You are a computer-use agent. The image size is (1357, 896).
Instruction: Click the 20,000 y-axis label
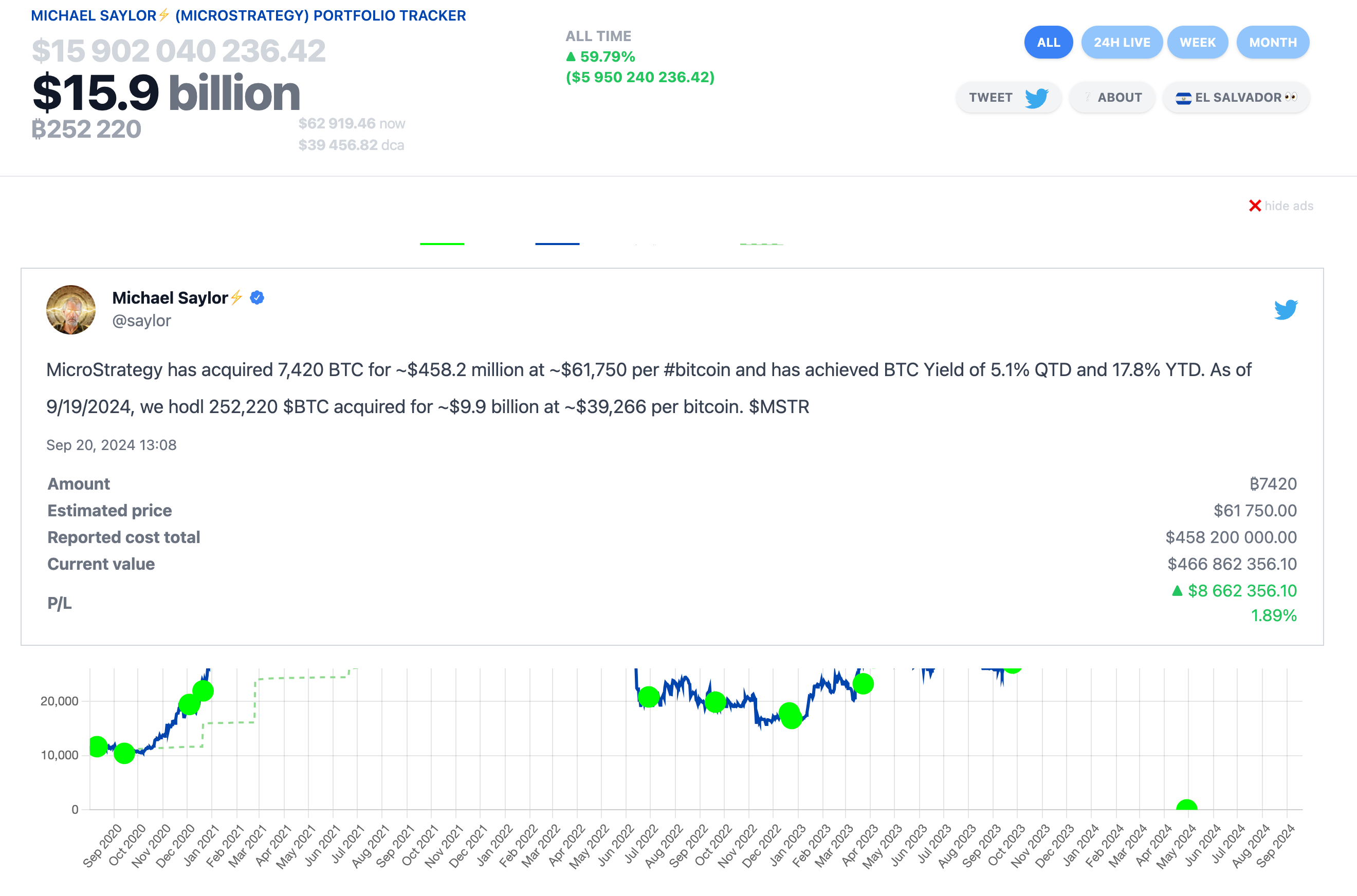tap(60, 701)
